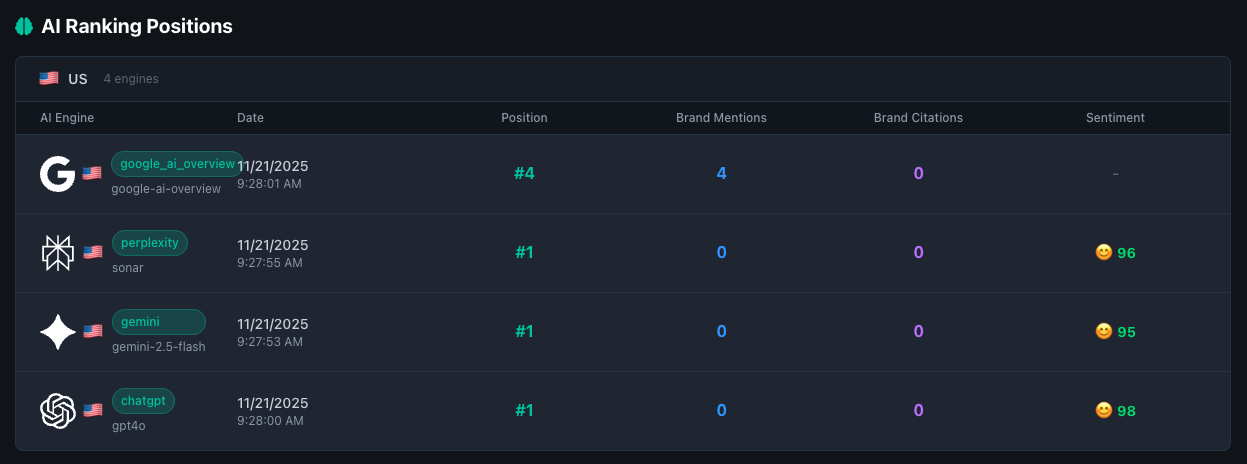1247x464 pixels.
Task: Select the perplexity engine tag
Action: (149, 243)
